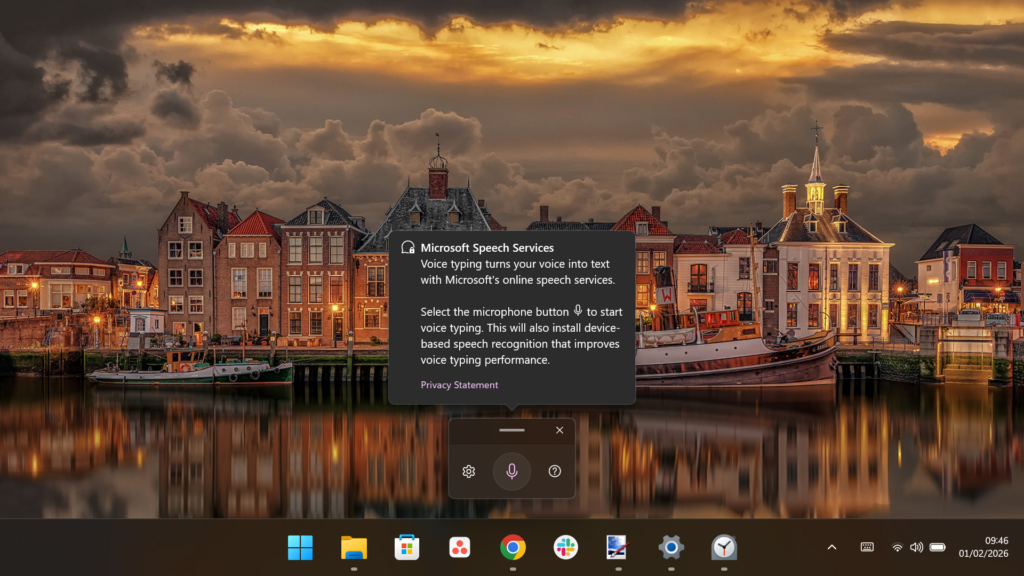
Task: Launch Google Chrome
Action: click(x=512, y=548)
